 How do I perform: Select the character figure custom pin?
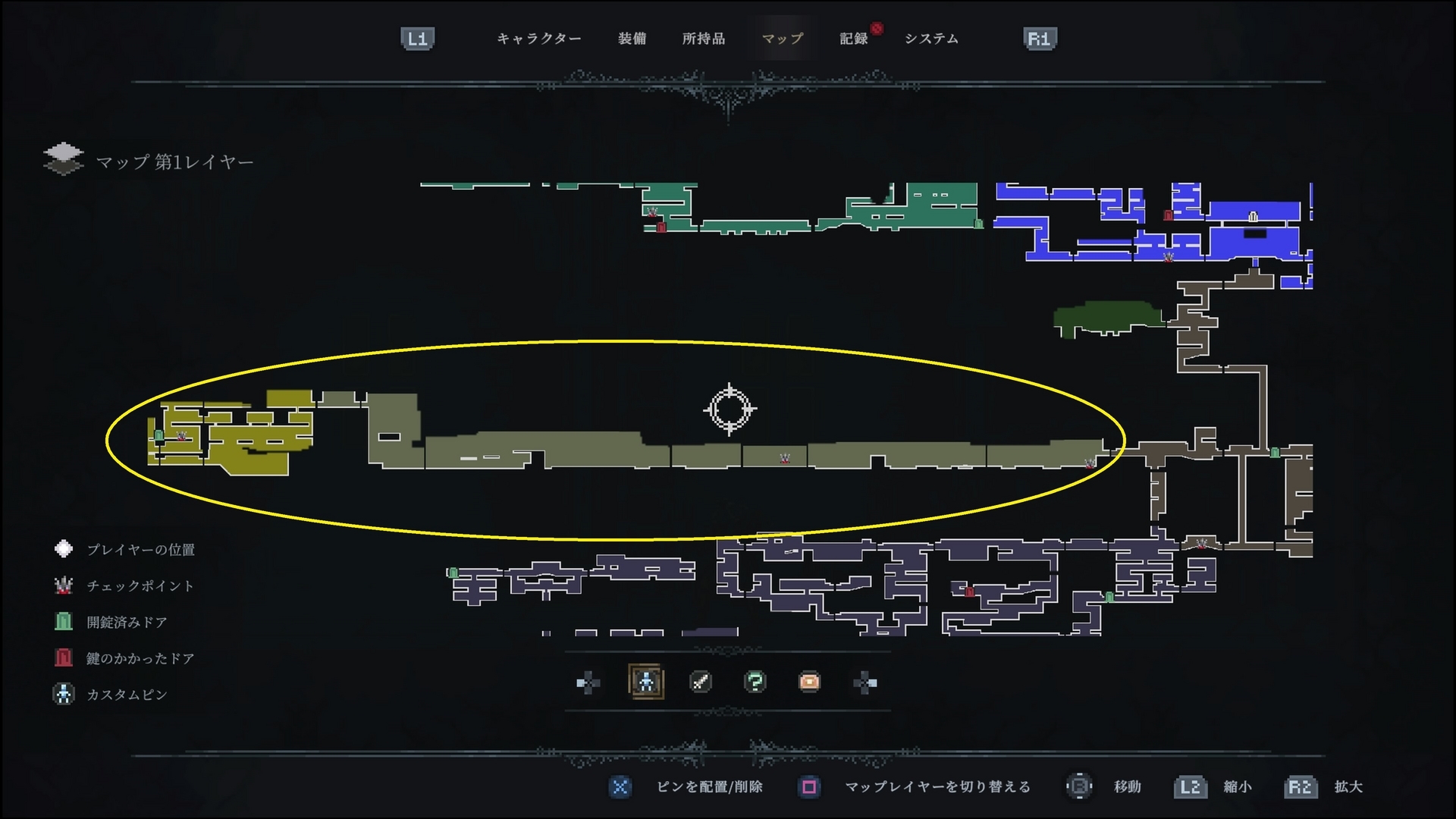pos(646,682)
